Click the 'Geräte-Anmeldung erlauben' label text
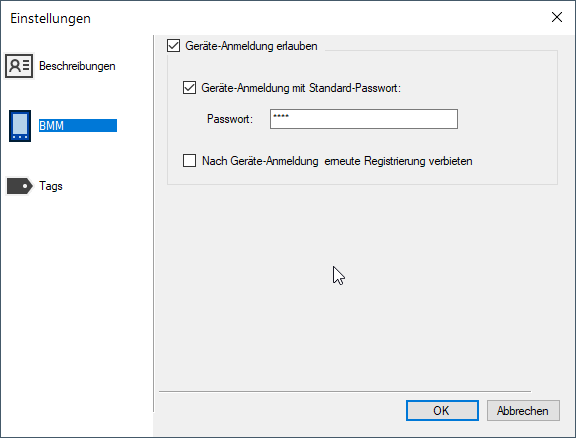Viewport: 576px width, 438px height. [251, 46]
